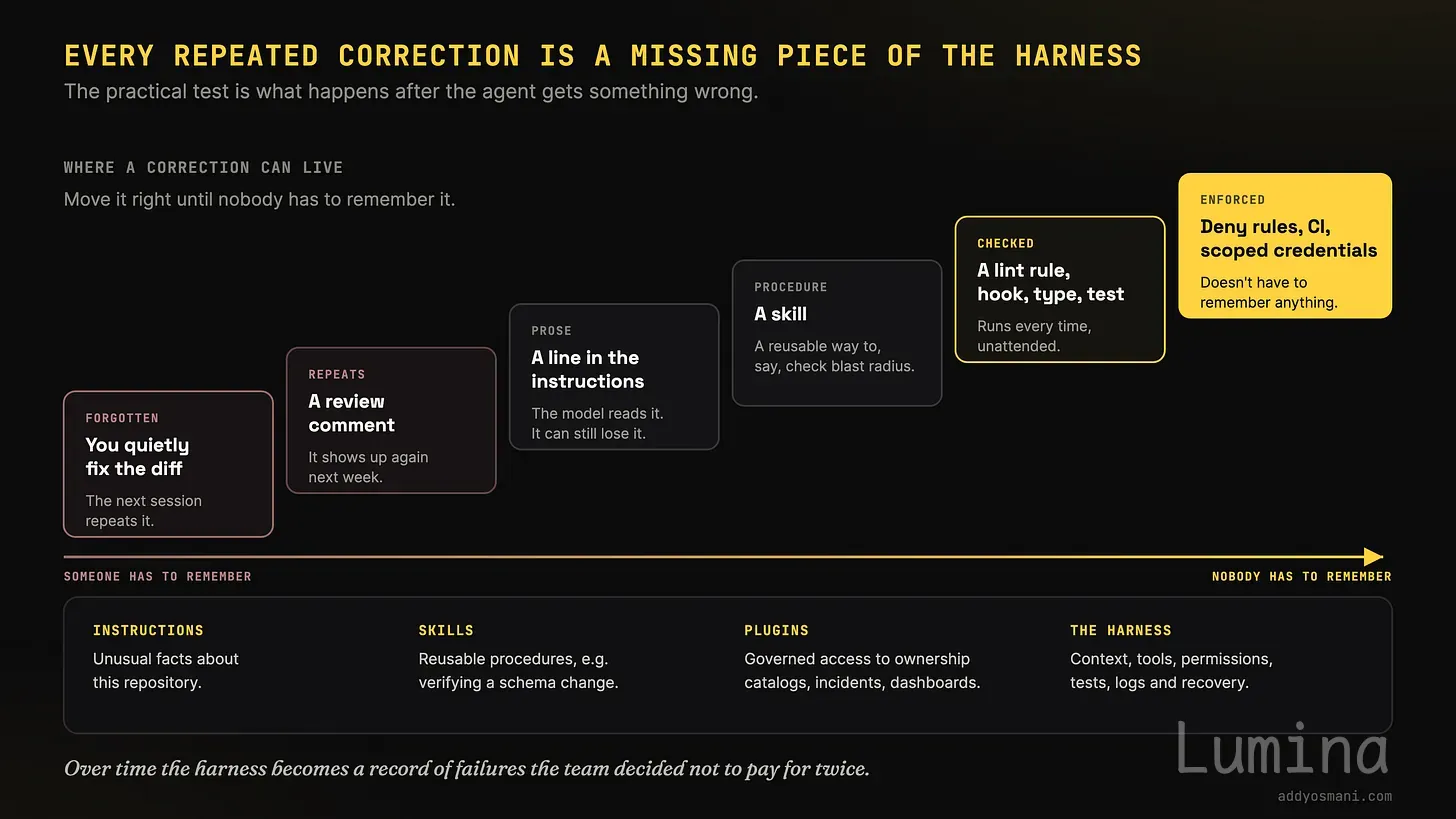Click the subtitle about the practical test
The width and height of the screenshot is (1456, 819).
pos(411,92)
